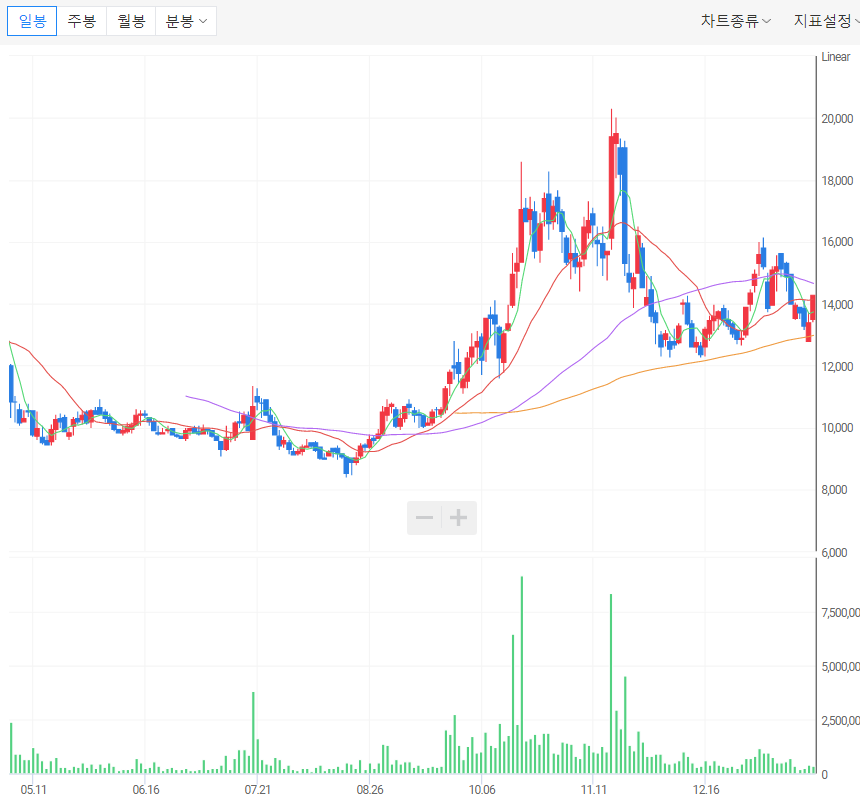Image resolution: width=860 pixels, height=800 pixels.
Task: Click the 12,000 price axis label
Action: click(x=837, y=366)
